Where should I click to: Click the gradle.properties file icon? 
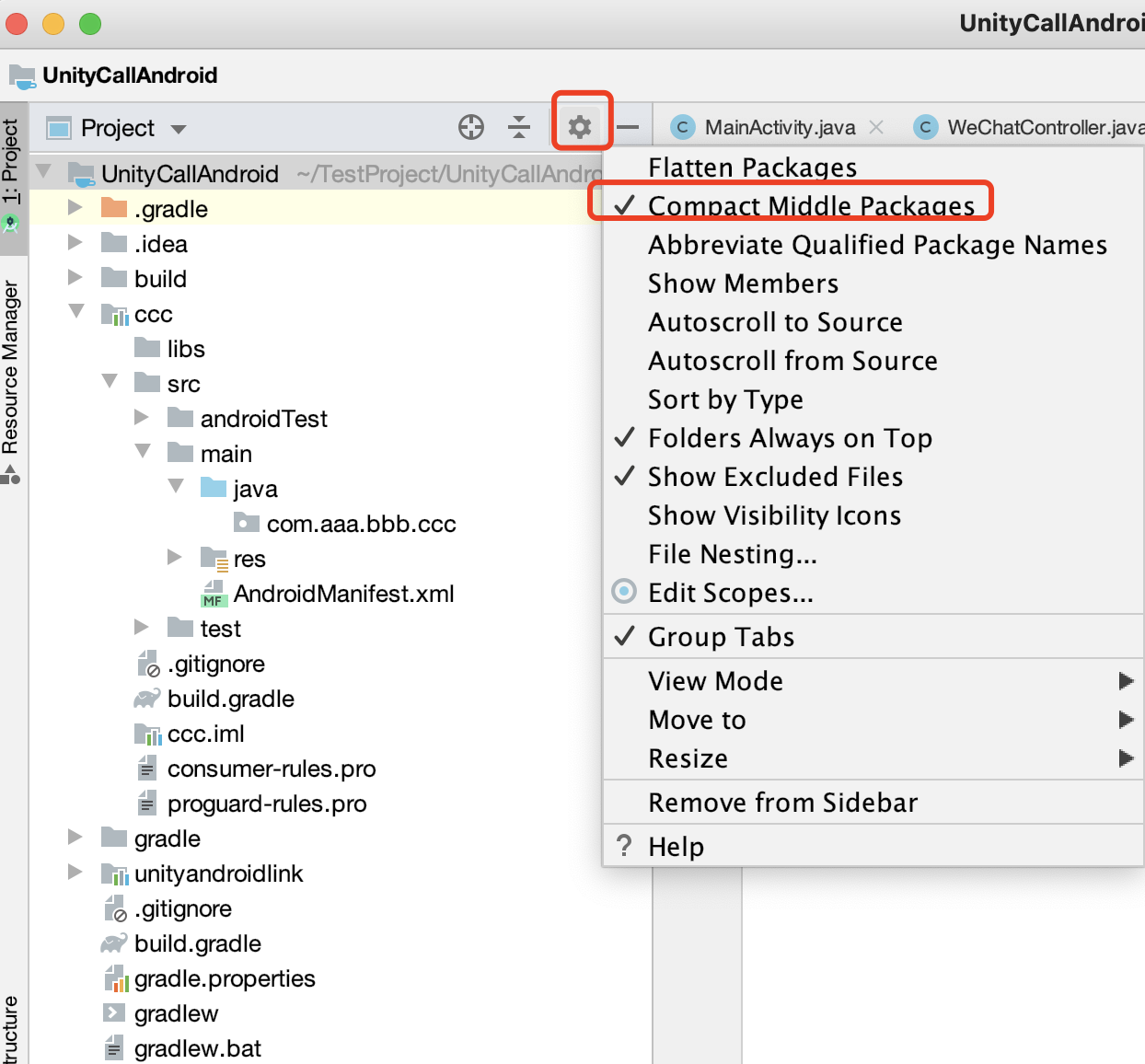coord(114,978)
